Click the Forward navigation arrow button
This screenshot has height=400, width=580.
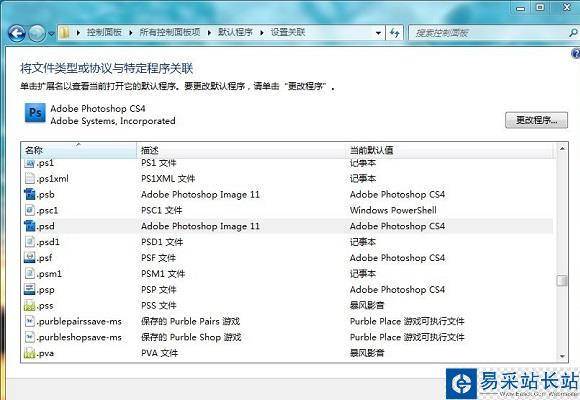click(37, 34)
